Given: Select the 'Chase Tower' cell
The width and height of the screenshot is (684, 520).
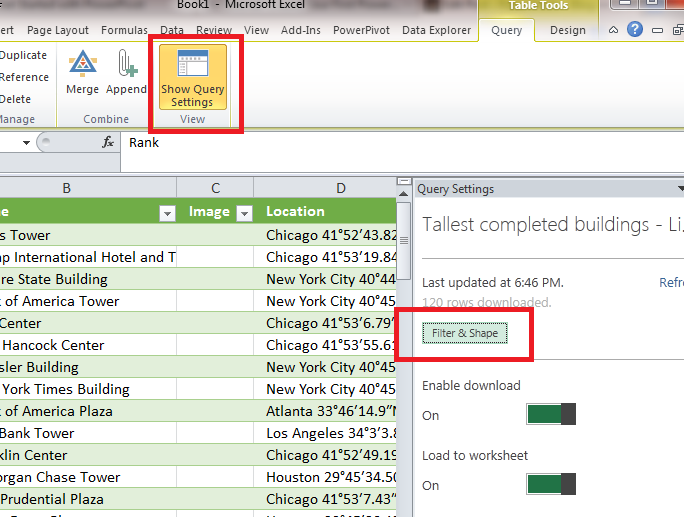Looking at the screenshot, I should click(x=88, y=477).
